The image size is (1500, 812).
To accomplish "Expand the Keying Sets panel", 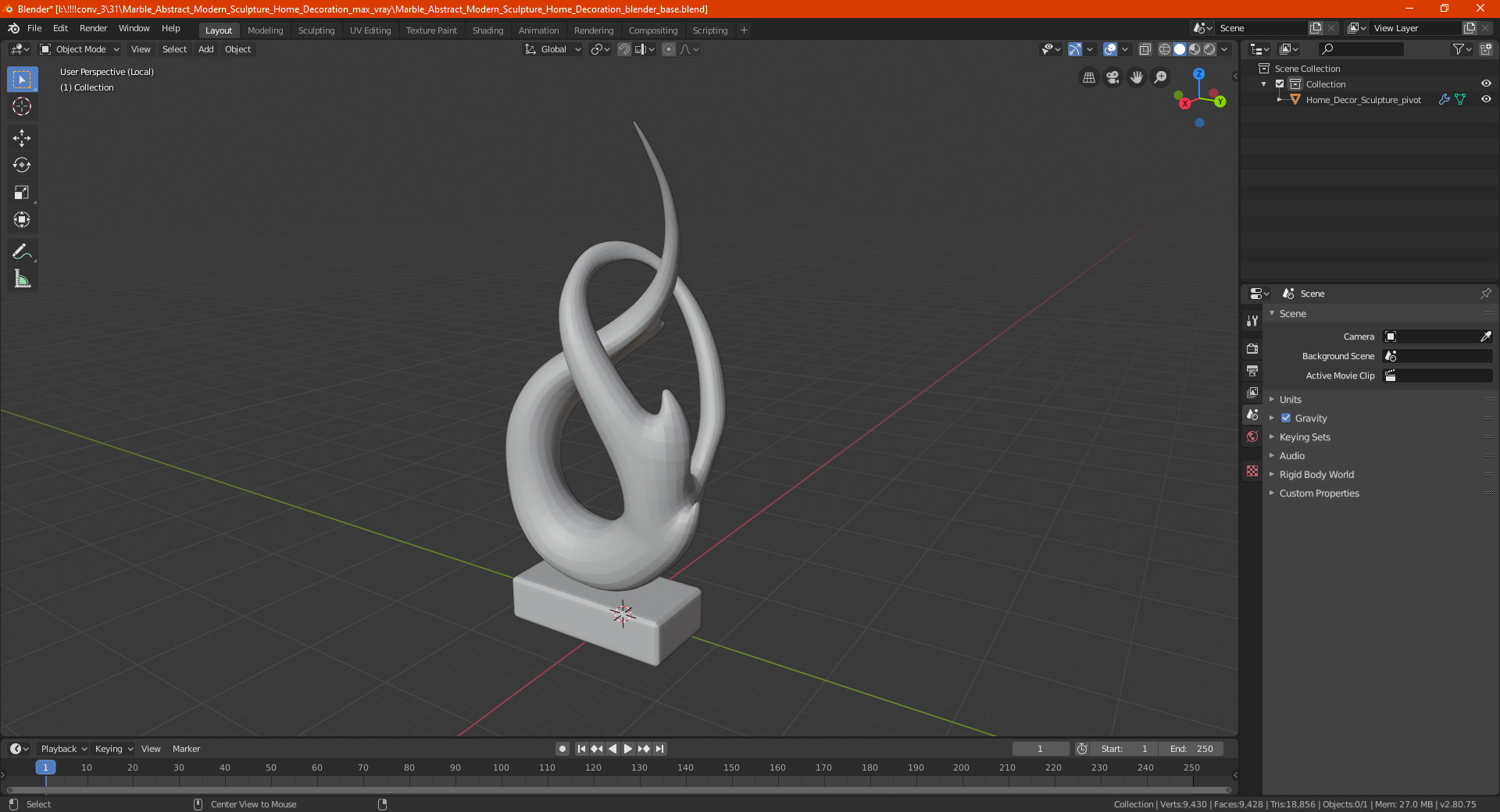I will point(1304,437).
